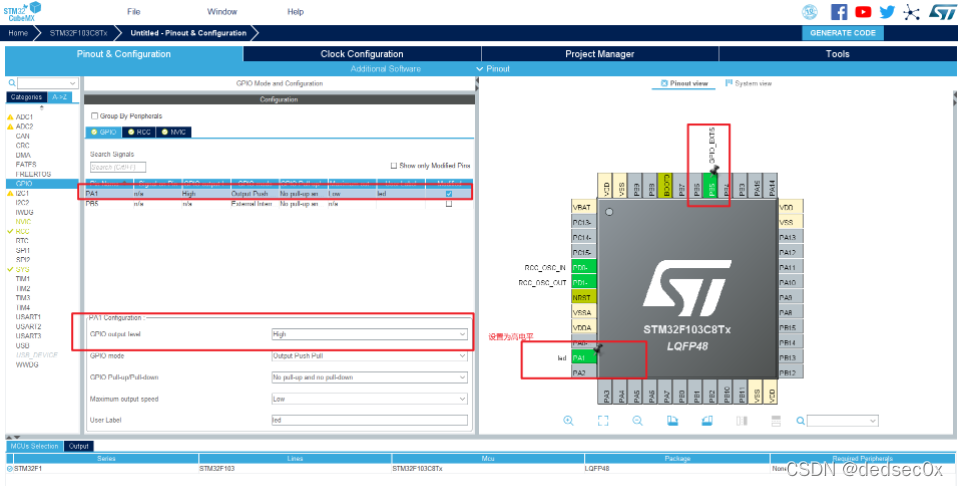
Task: Zoom out on the chip pinout
Action: coord(637,421)
